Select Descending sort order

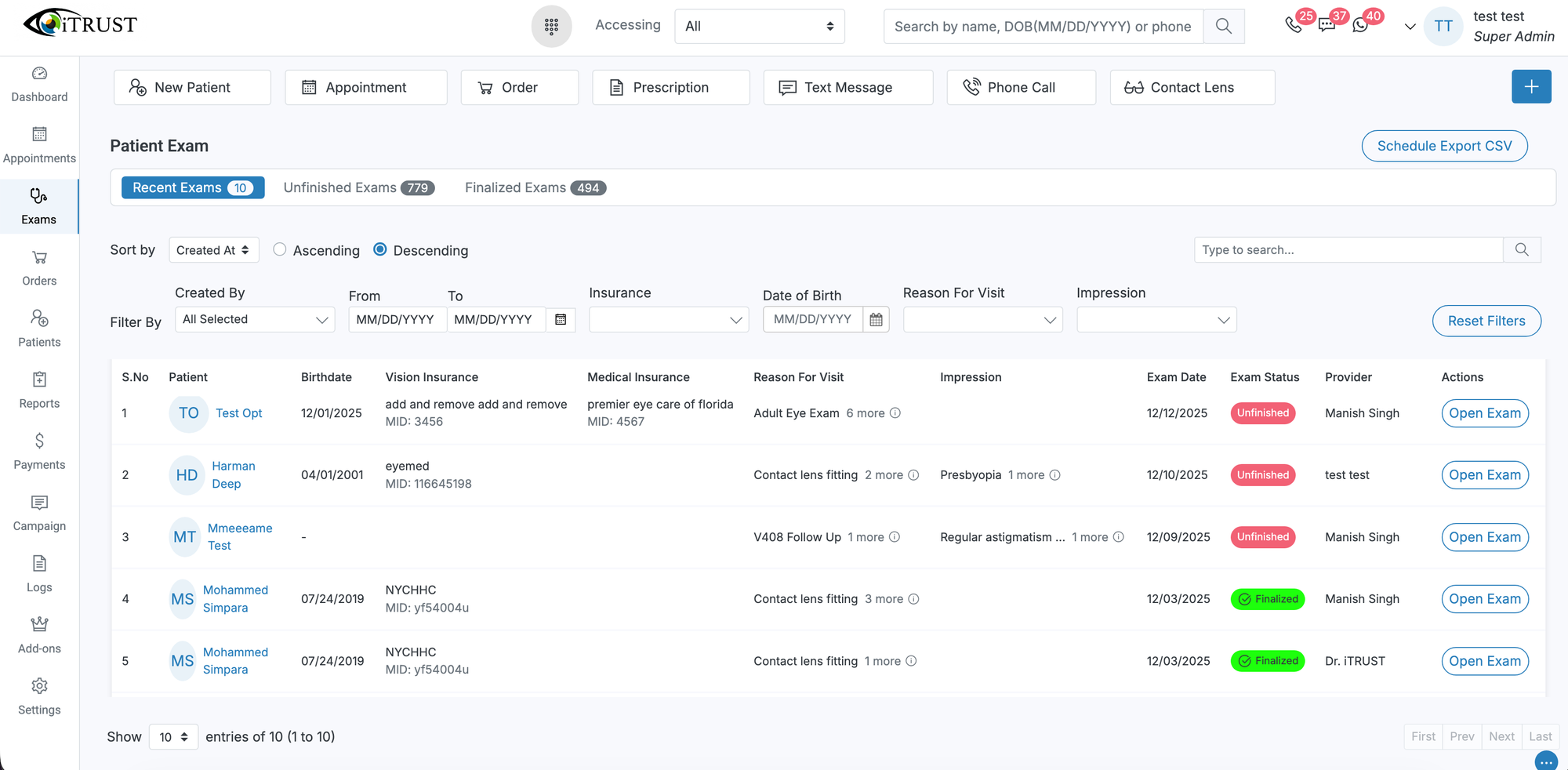(x=380, y=249)
